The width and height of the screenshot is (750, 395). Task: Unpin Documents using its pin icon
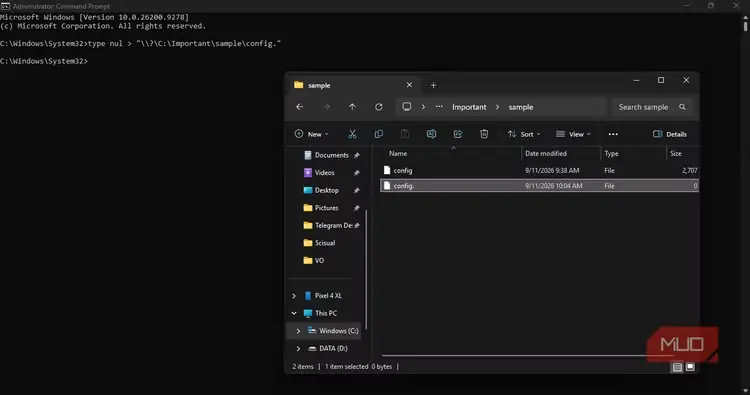point(356,155)
